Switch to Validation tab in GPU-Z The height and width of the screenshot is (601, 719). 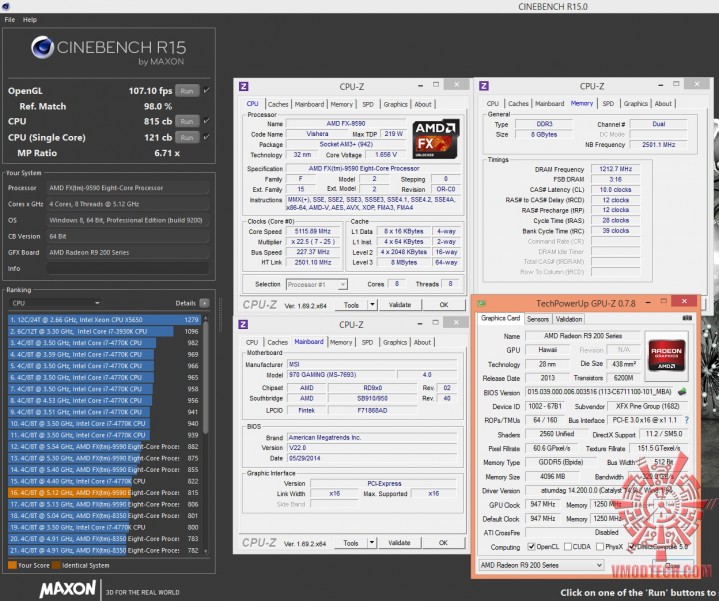pos(569,319)
